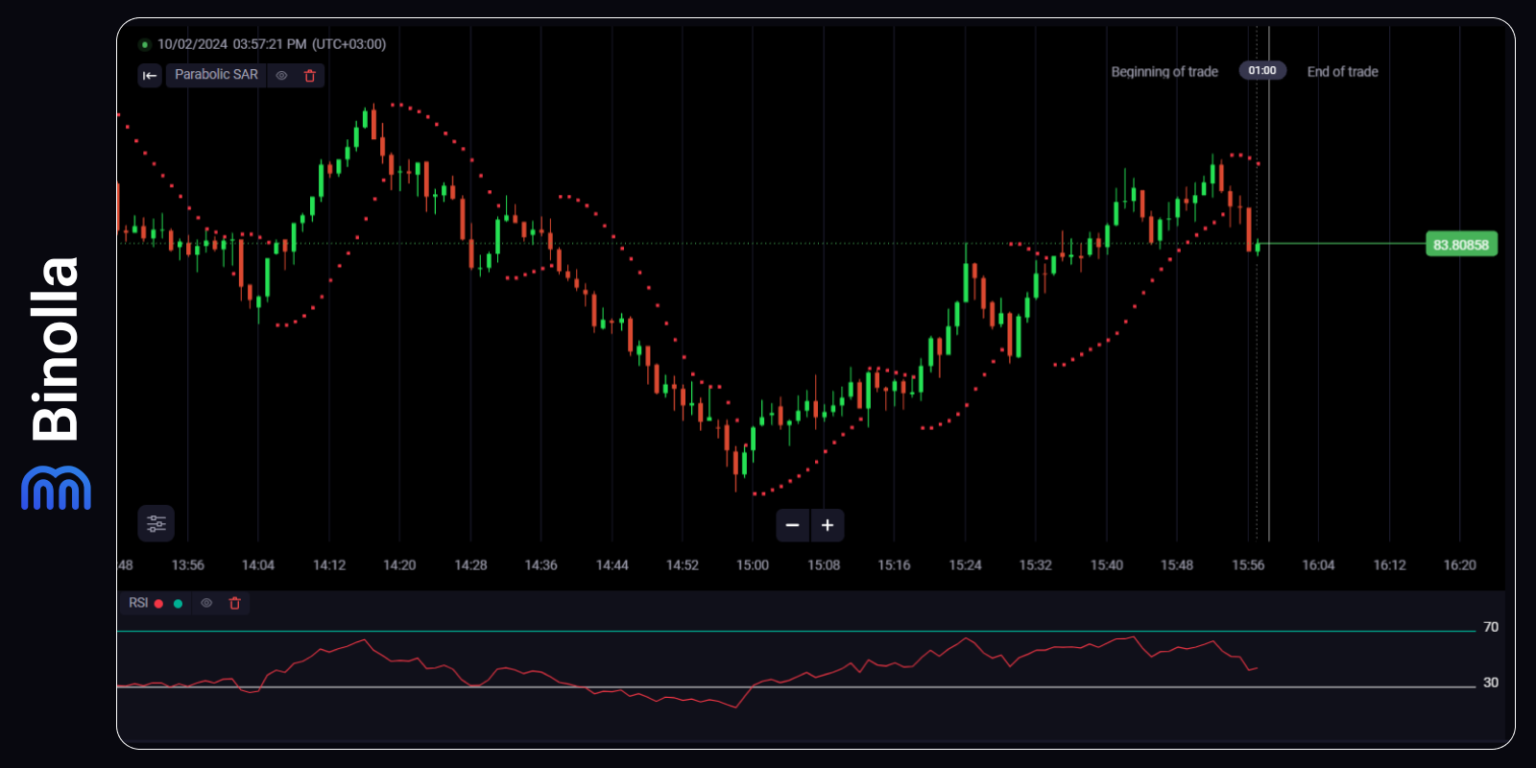Image resolution: width=1536 pixels, height=768 pixels.
Task: Open the Parabolic SAR indicator label
Action: (215, 75)
